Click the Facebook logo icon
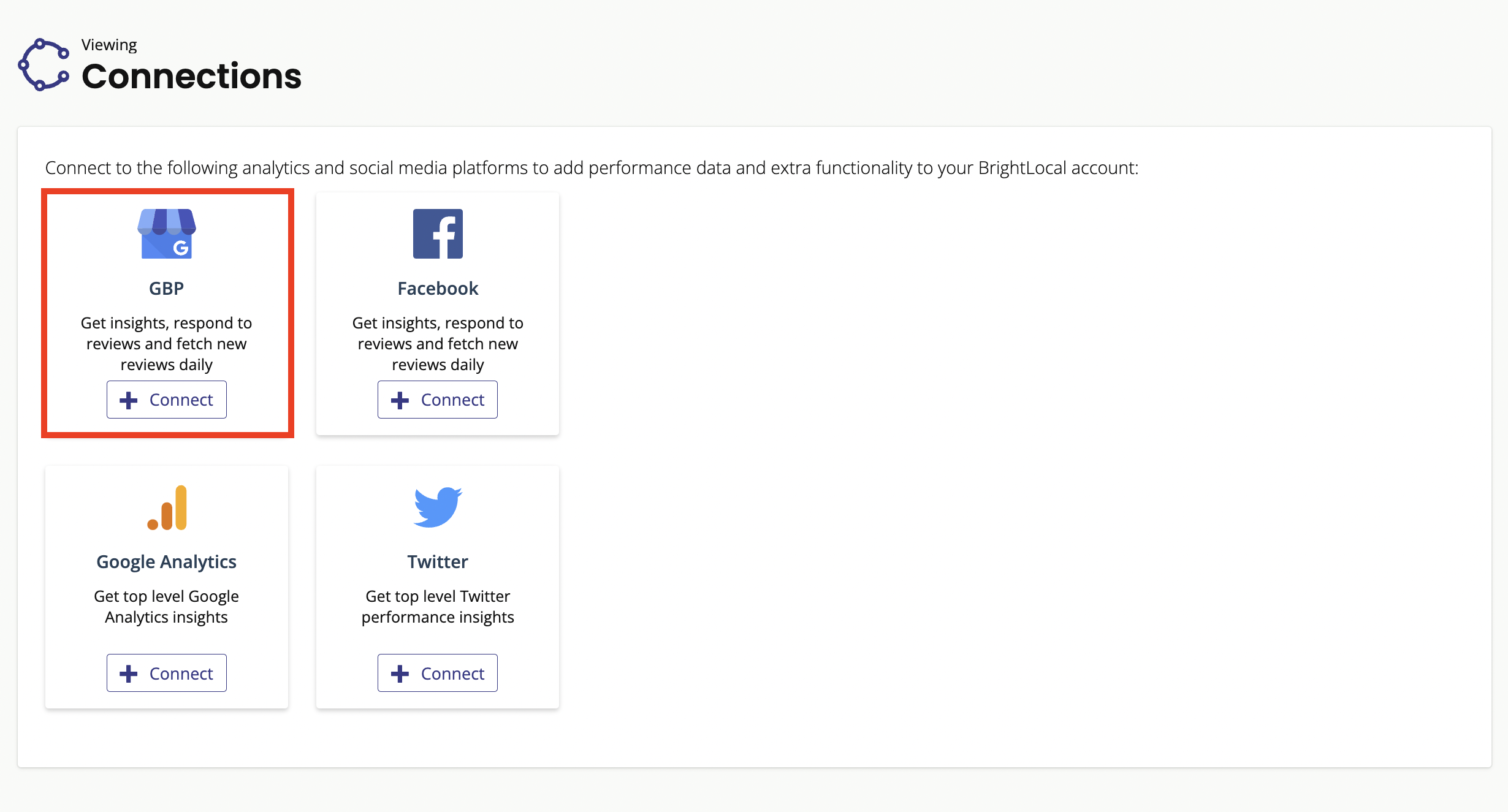 [x=438, y=233]
